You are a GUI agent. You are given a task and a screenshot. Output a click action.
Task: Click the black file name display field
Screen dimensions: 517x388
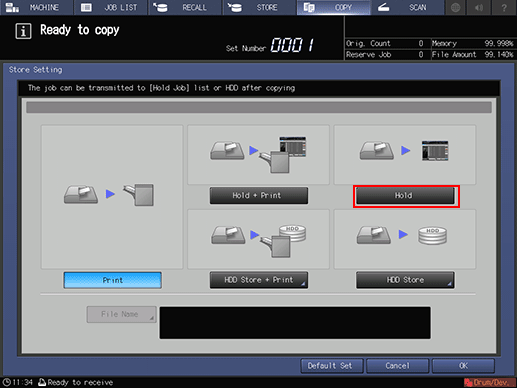[295, 323]
